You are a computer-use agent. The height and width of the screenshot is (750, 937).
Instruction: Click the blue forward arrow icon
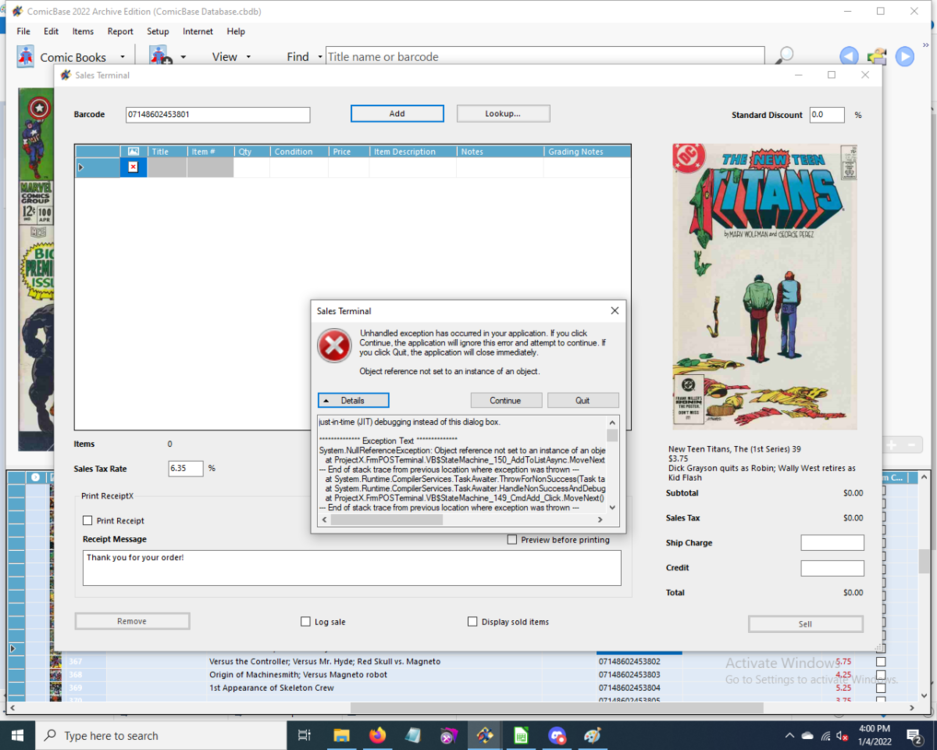pos(905,56)
